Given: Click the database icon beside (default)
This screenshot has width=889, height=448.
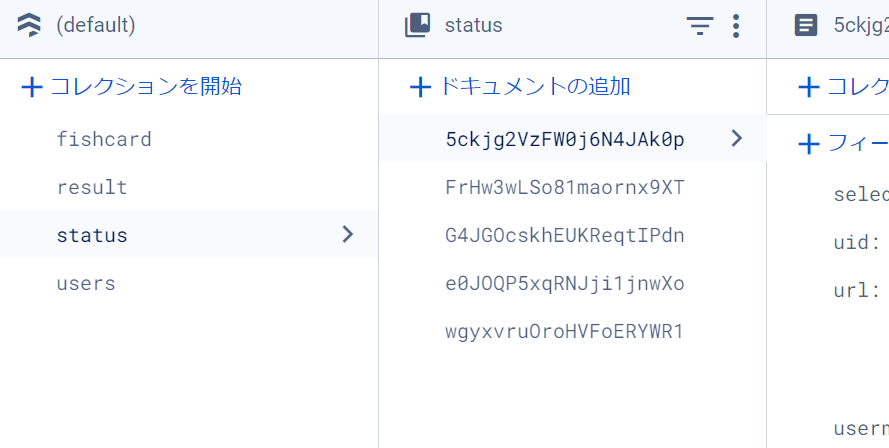Looking at the screenshot, I should (x=30, y=26).
